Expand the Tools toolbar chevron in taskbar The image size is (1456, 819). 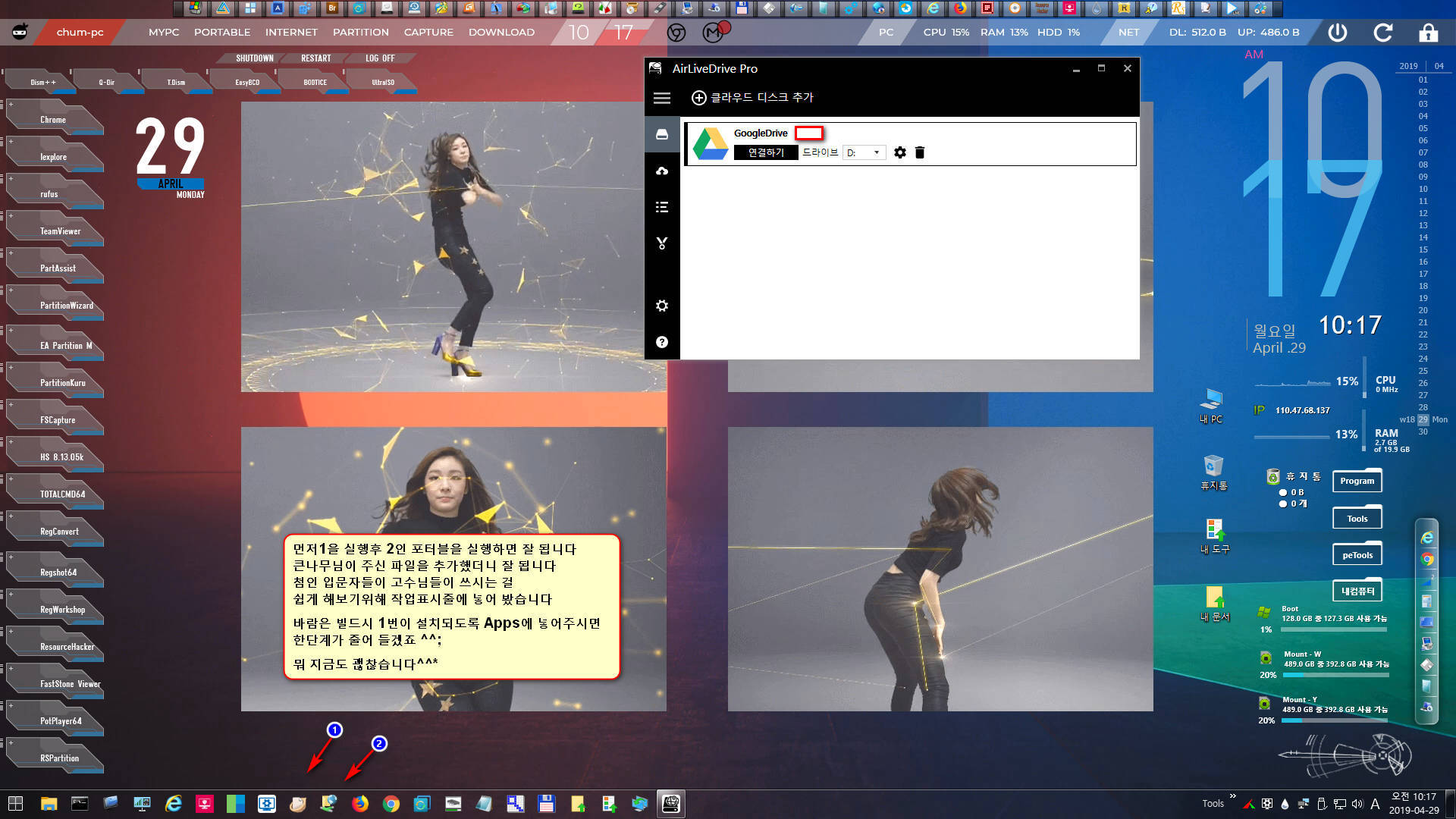pyautogui.click(x=1232, y=796)
